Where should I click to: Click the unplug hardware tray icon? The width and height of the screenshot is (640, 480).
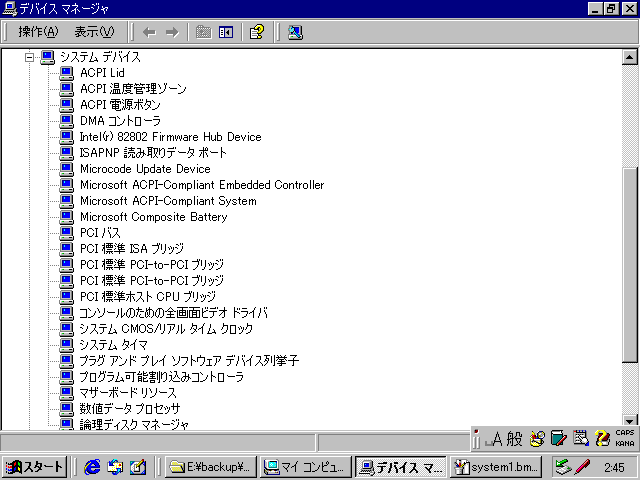tap(563, 467)
